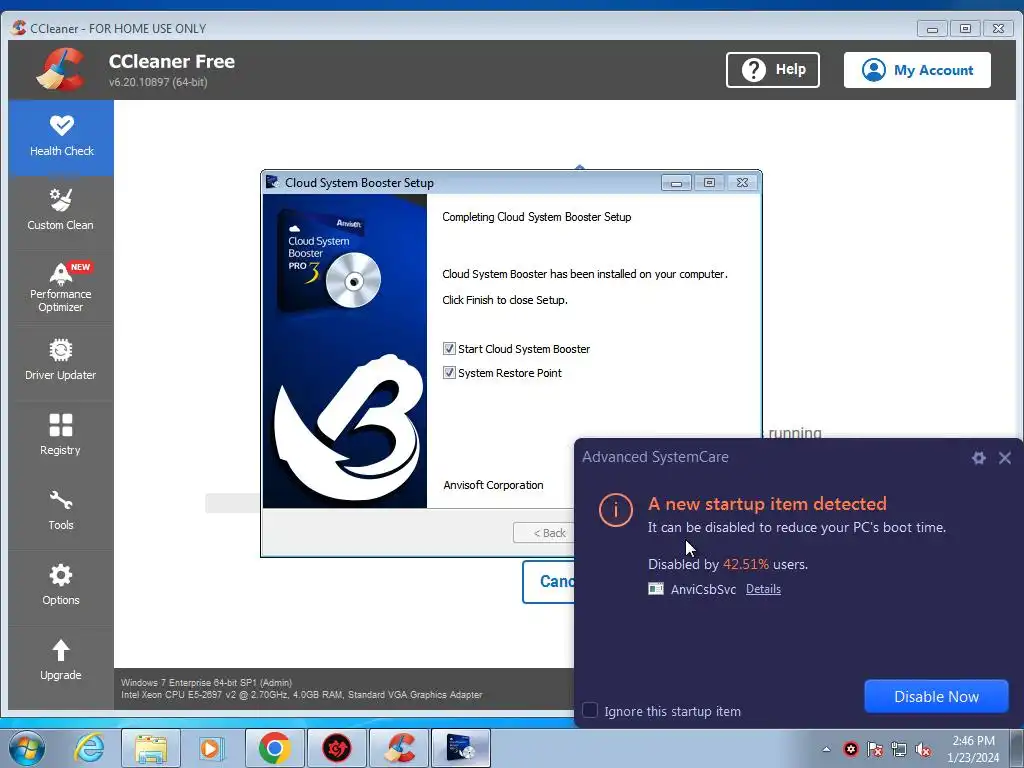The width and height of the screenshot is (1024, 768).
Task: Click the Help button
Action: (773, 70)
